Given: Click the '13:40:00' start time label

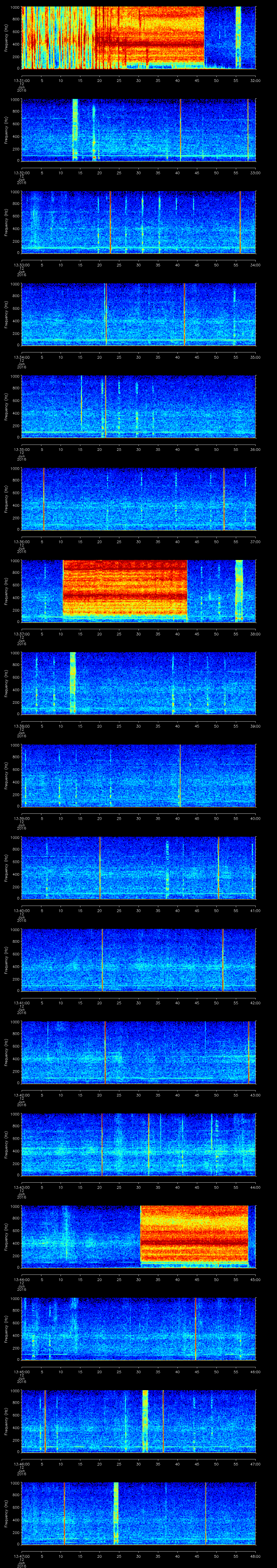Looking at the screenshot, I should 21,910.
